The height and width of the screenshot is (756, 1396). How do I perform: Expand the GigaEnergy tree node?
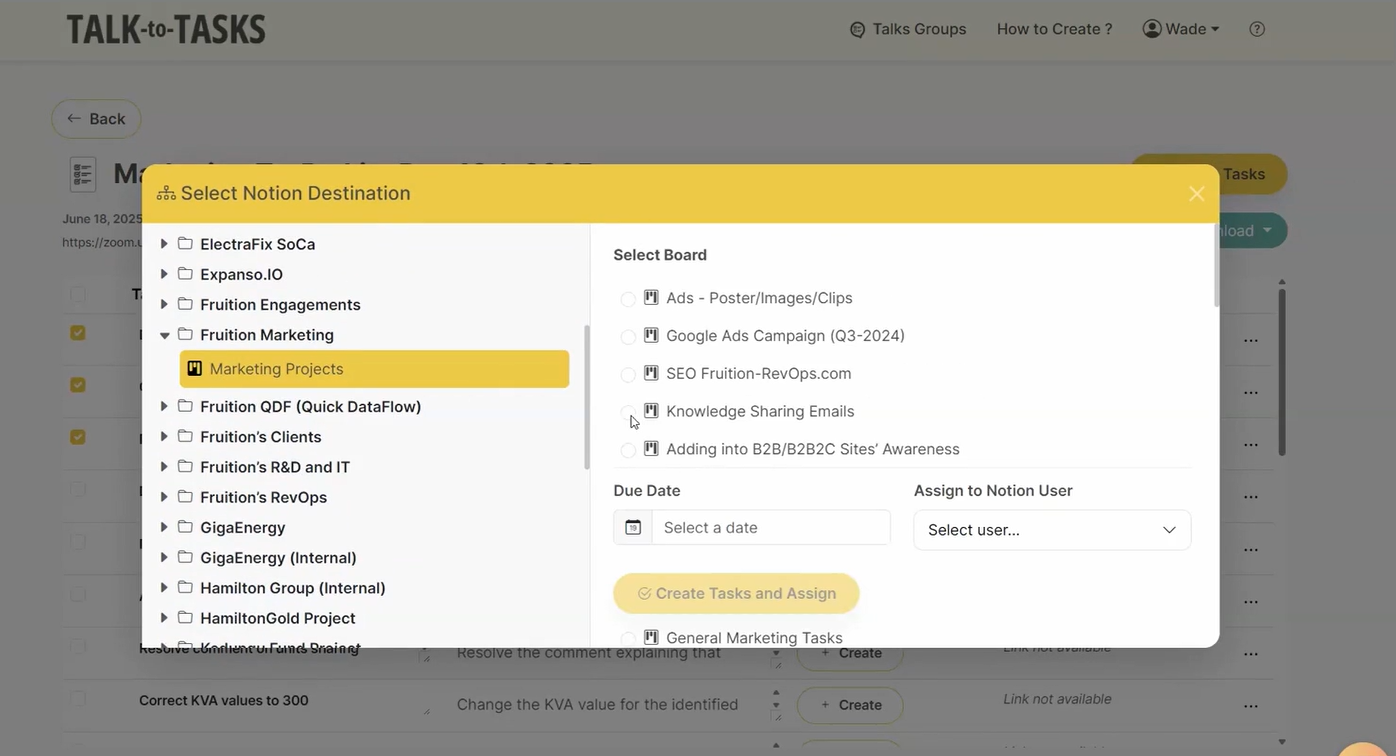coord(164,527)
